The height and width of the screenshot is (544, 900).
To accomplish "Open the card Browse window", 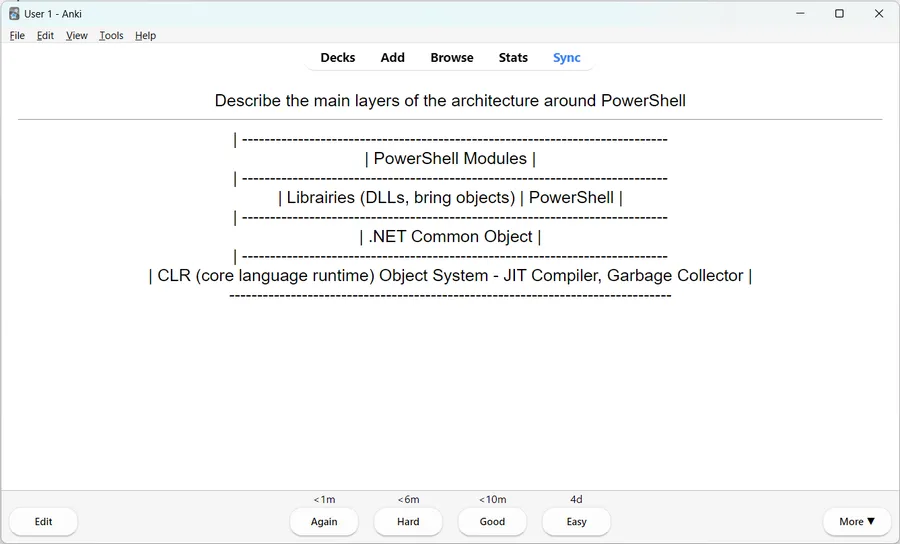I will (x=452, y=57).
